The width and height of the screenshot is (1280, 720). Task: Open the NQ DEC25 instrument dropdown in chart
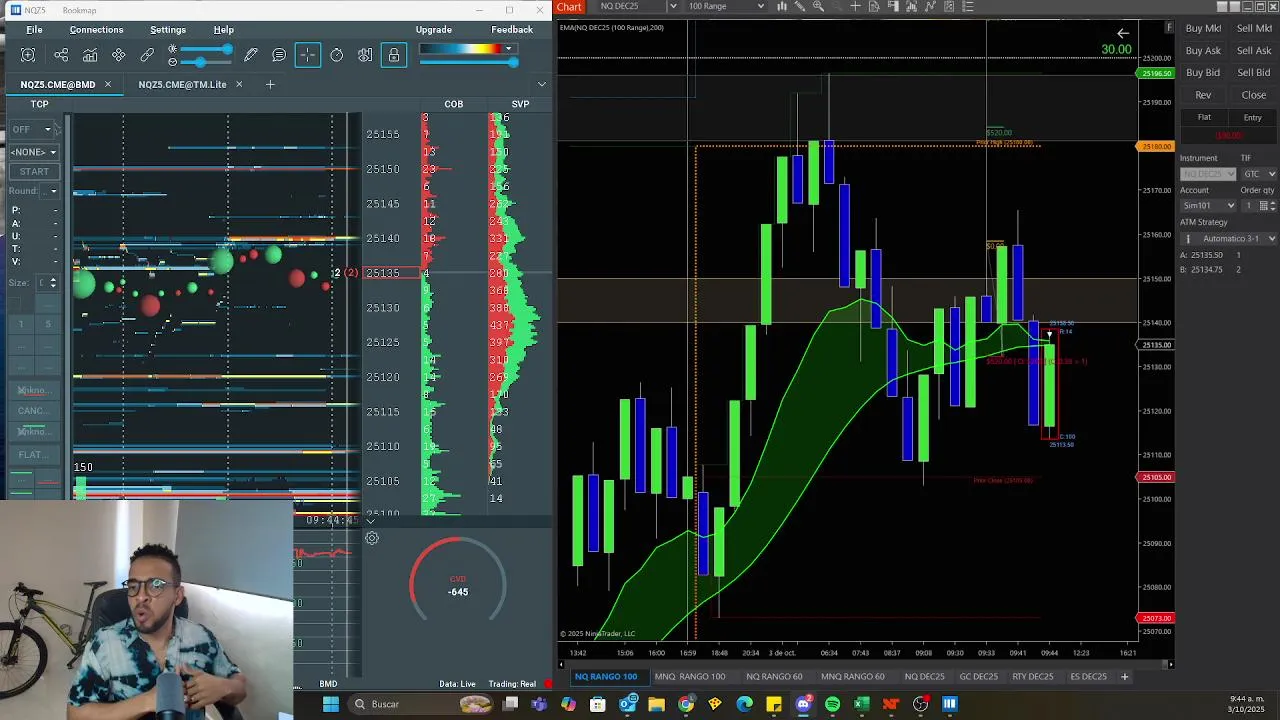pyautogui.click(x=672, y=6)
